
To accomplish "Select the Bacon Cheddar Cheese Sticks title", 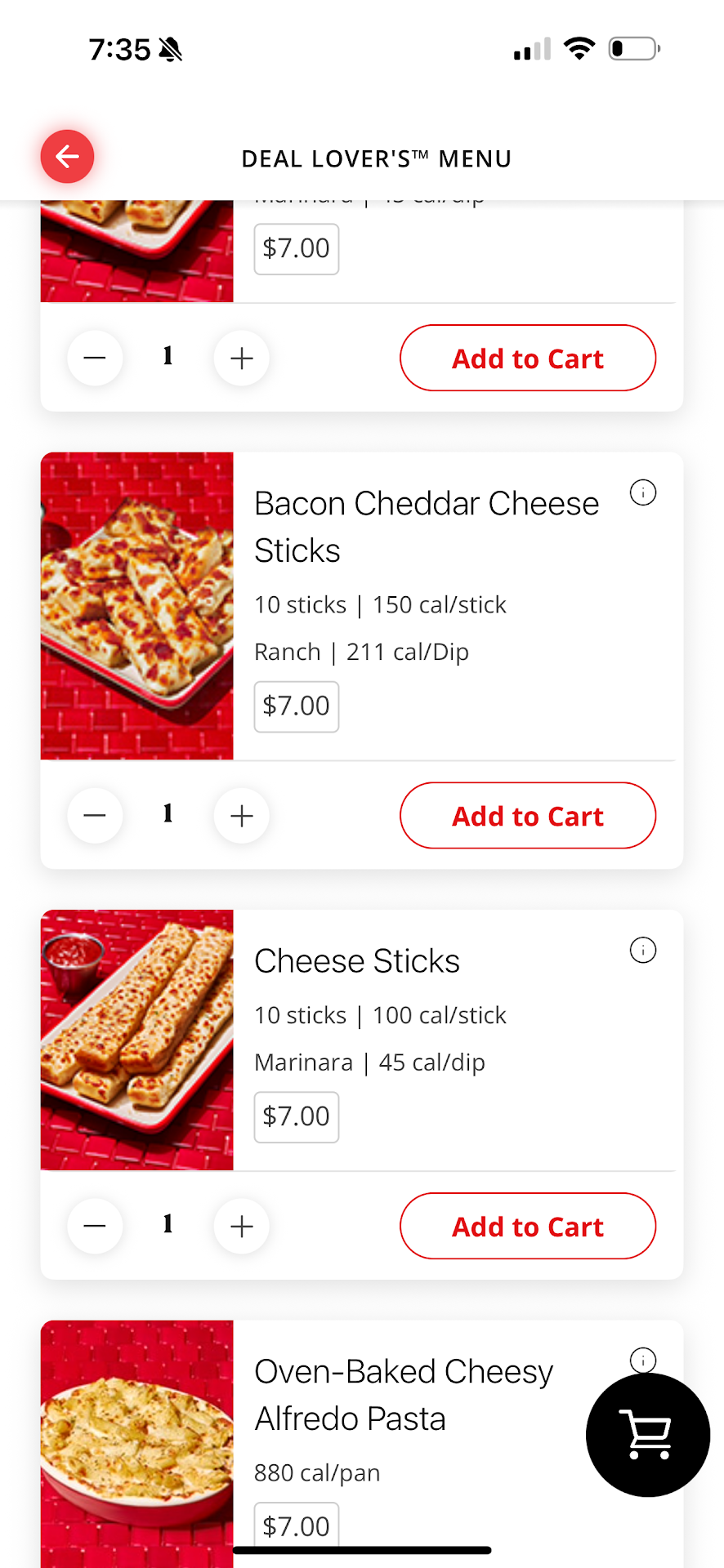I will 426,527.
